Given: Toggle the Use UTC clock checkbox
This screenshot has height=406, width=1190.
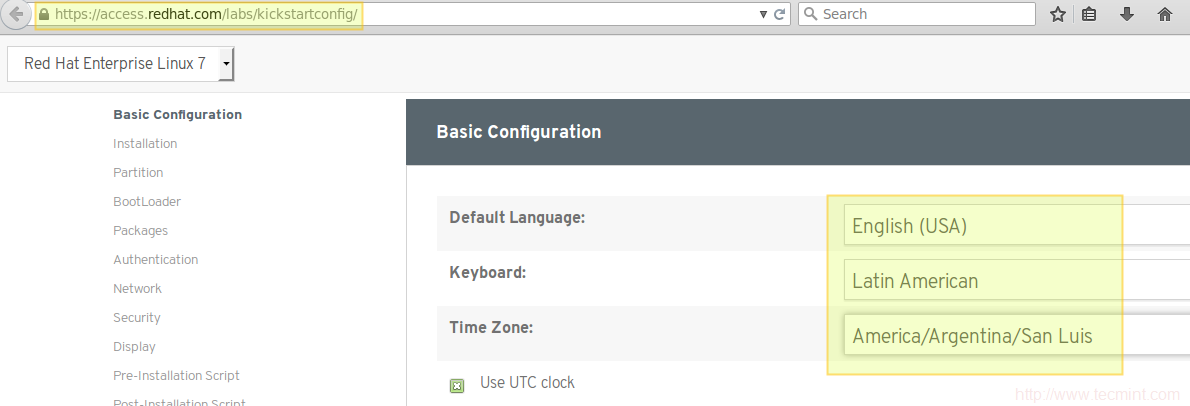Looking at the screenshot, I should tap(457, 385).
